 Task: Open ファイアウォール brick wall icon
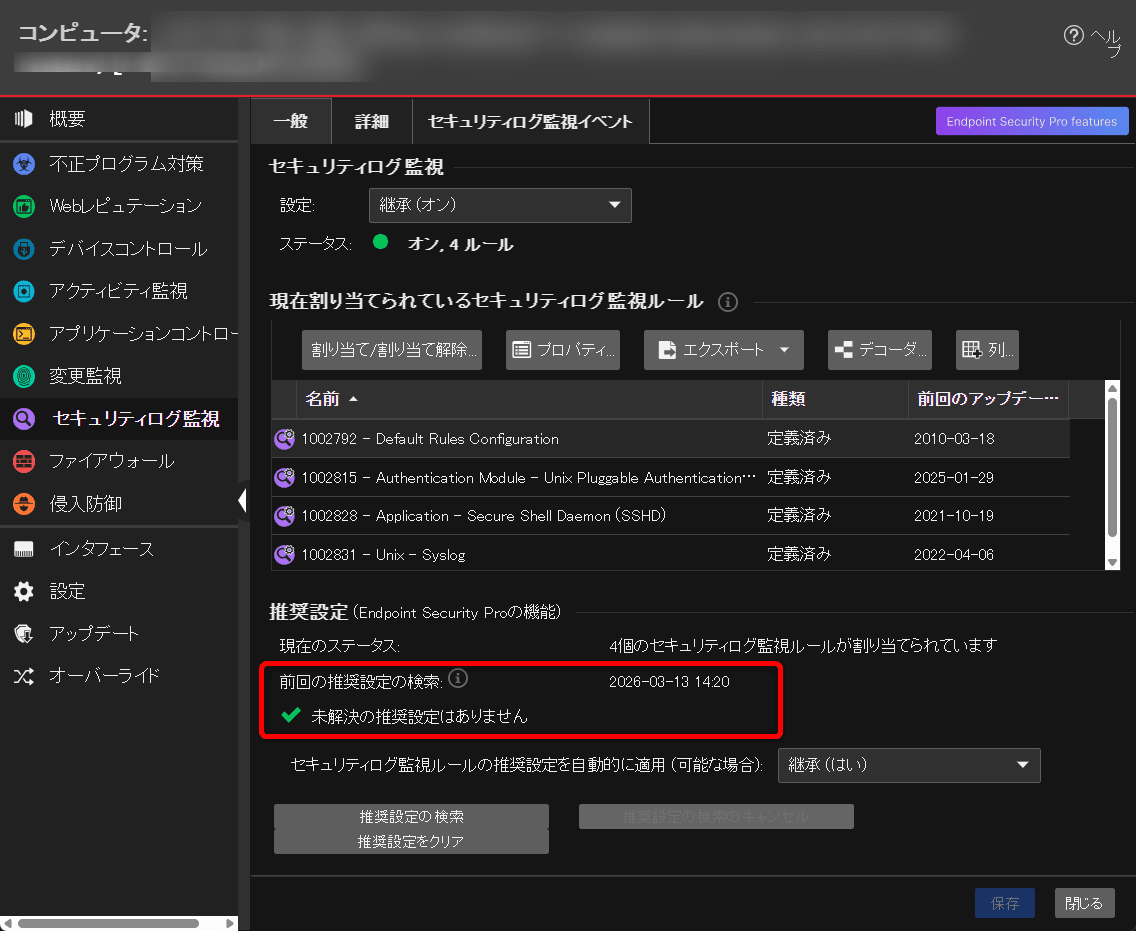click(x=24, y=461)
